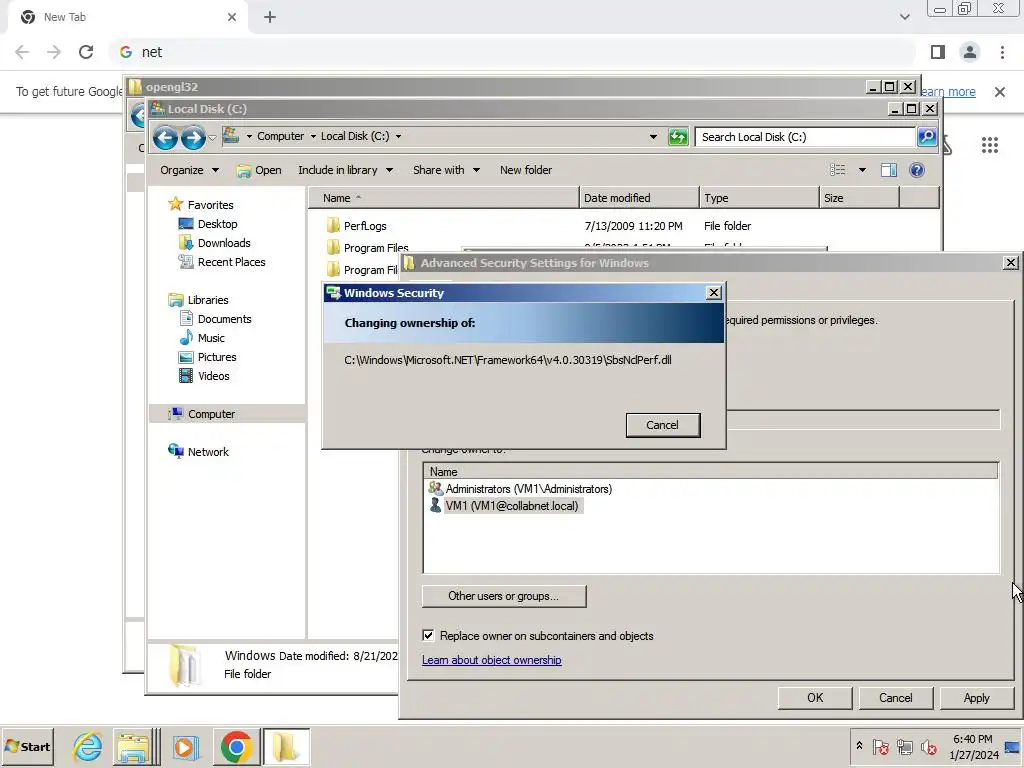Show hidden tray icons arrow
The width and height of the screenshot is (1024, 768).
[x=859, y=745]
